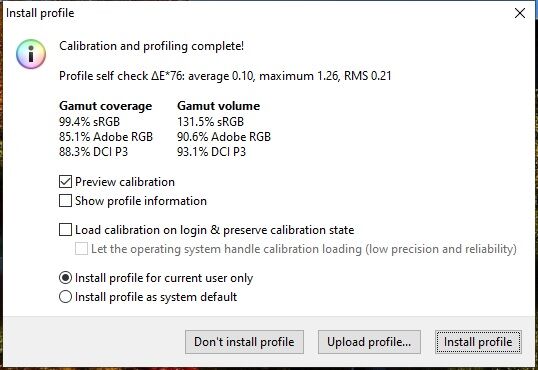Viewport: 538px width, 370px height.
Task: Click the 85.1% Adobe RGB coverage value
Action: click(x=106, y=137)
